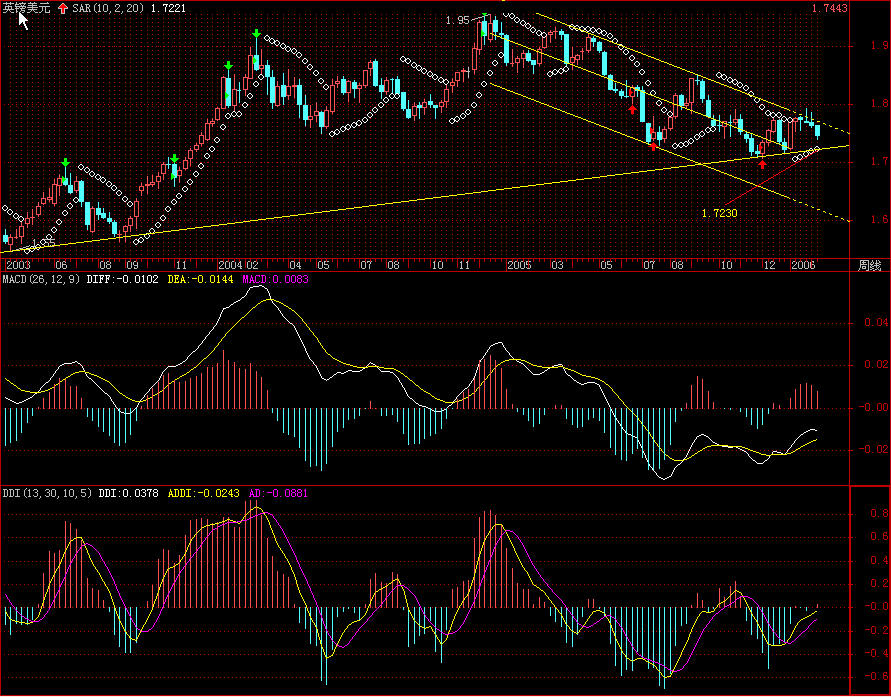Open the MACD(26,12,9) indicator label
This screenshot has width=891, height=697.
(x=43, y=279)
